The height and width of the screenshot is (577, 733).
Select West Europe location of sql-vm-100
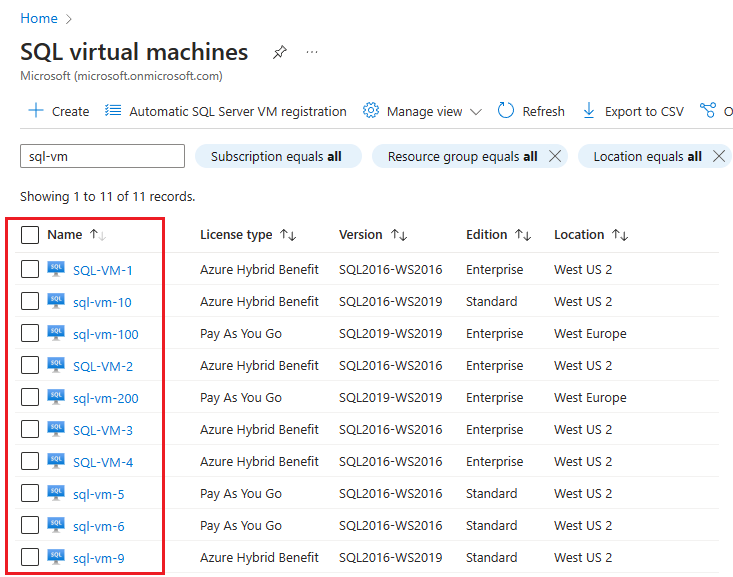[x=590, y=334]
